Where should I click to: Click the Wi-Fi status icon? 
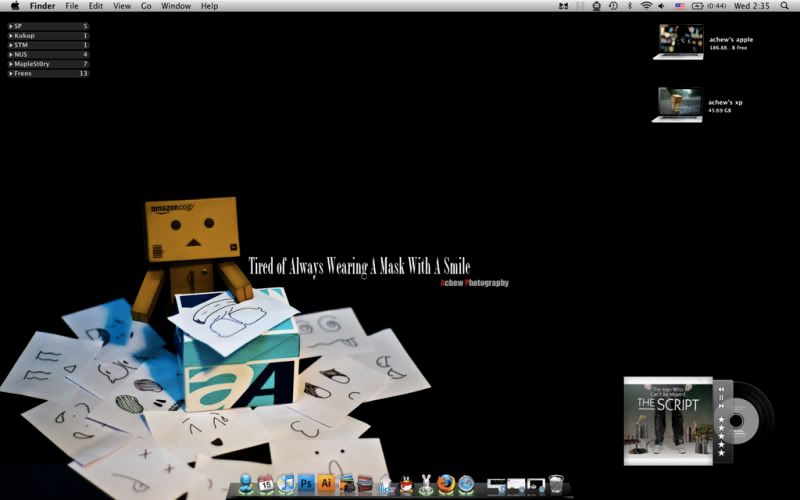point(646,6)
